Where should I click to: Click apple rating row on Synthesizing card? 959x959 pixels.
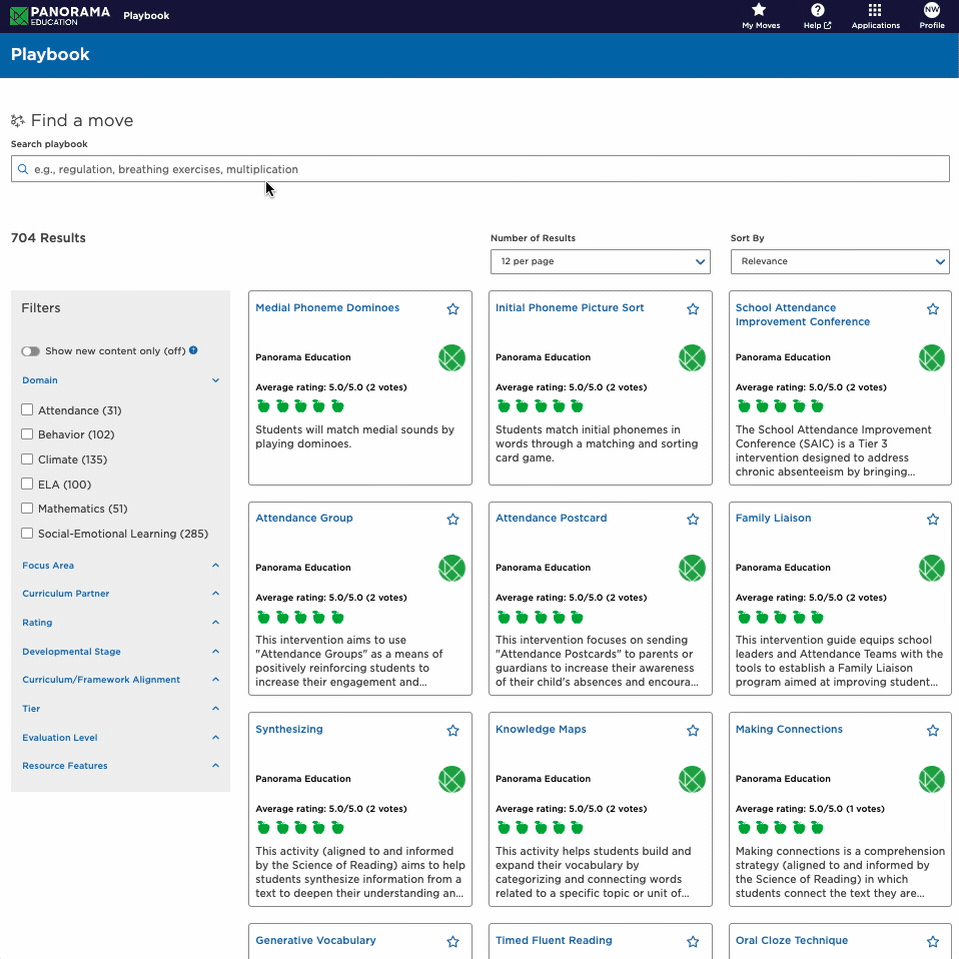pos(300,828)
